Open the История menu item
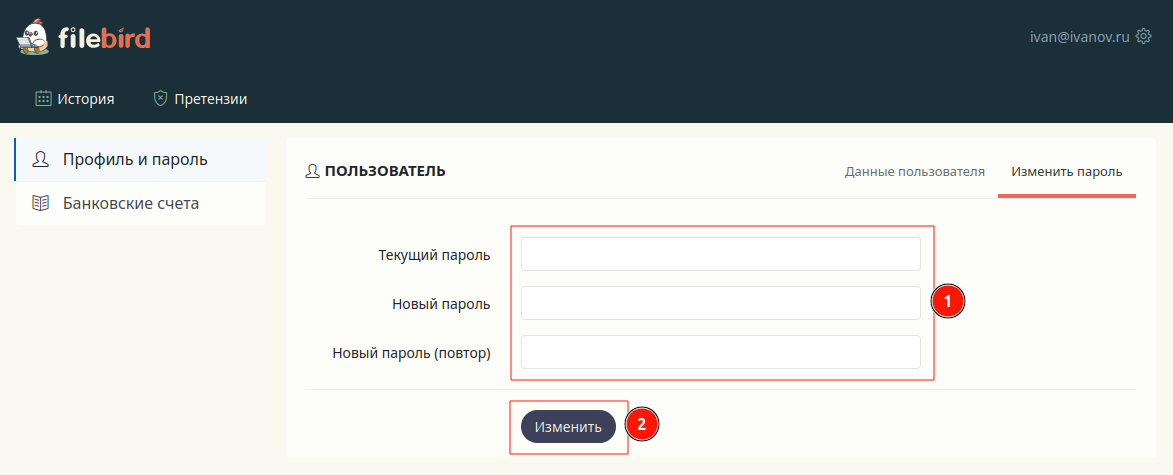Viewport: 1173px width, 475px height. [85, 98]
